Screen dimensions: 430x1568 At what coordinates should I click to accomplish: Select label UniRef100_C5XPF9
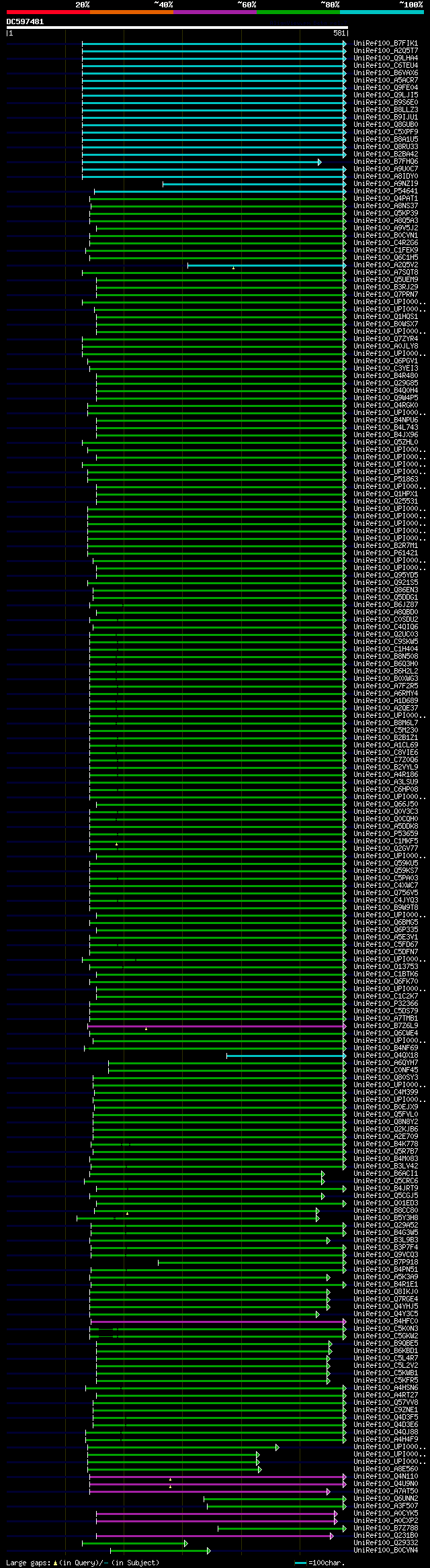(386, 132)
